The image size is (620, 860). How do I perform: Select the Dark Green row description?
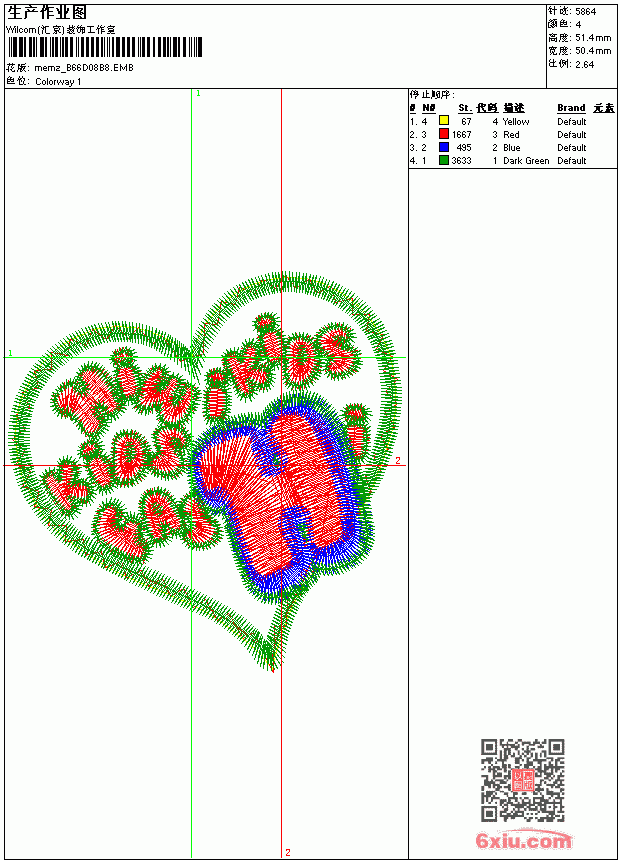coord(526,161)
